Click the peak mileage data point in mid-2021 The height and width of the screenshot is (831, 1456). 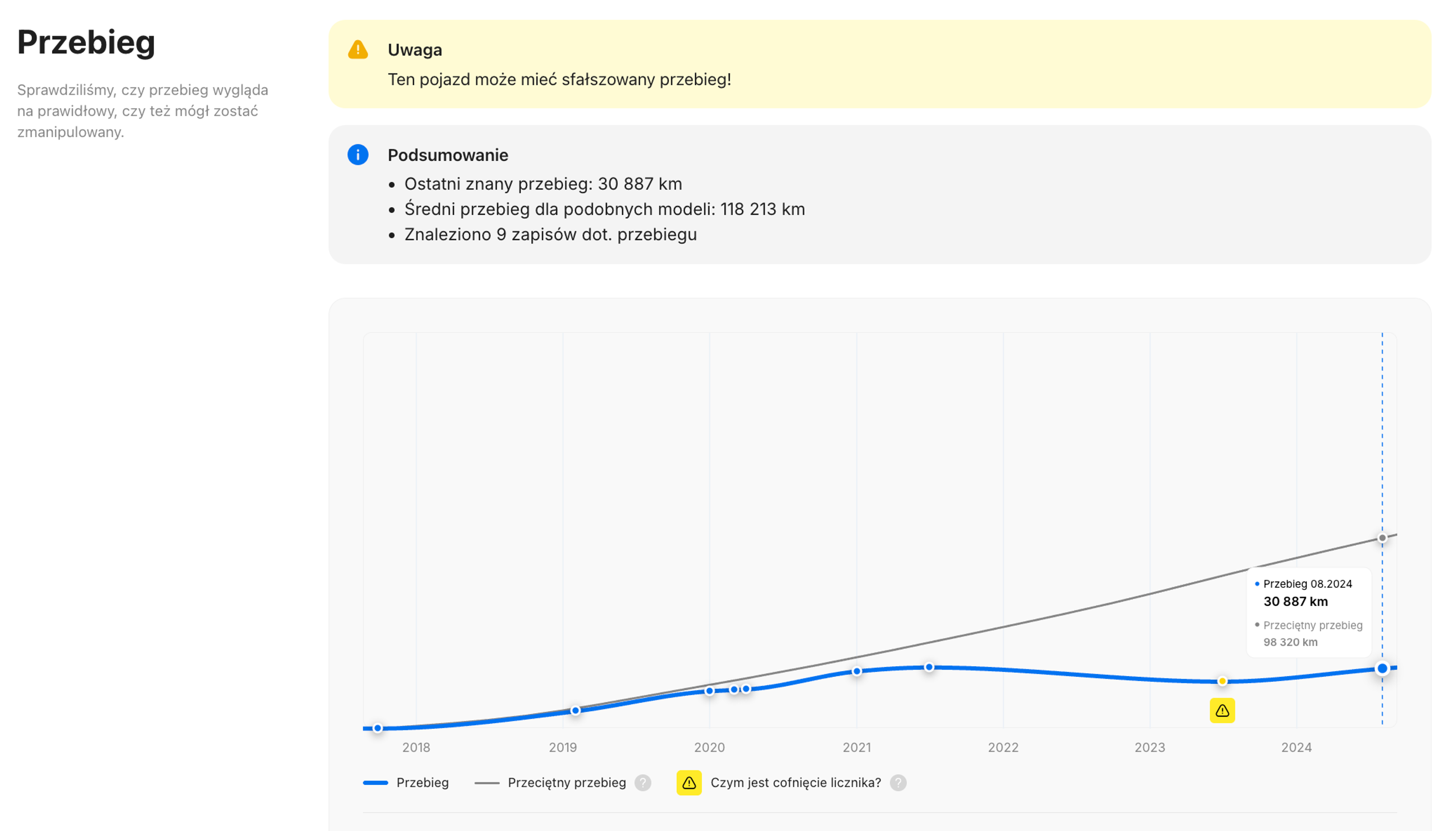[929, 667]
